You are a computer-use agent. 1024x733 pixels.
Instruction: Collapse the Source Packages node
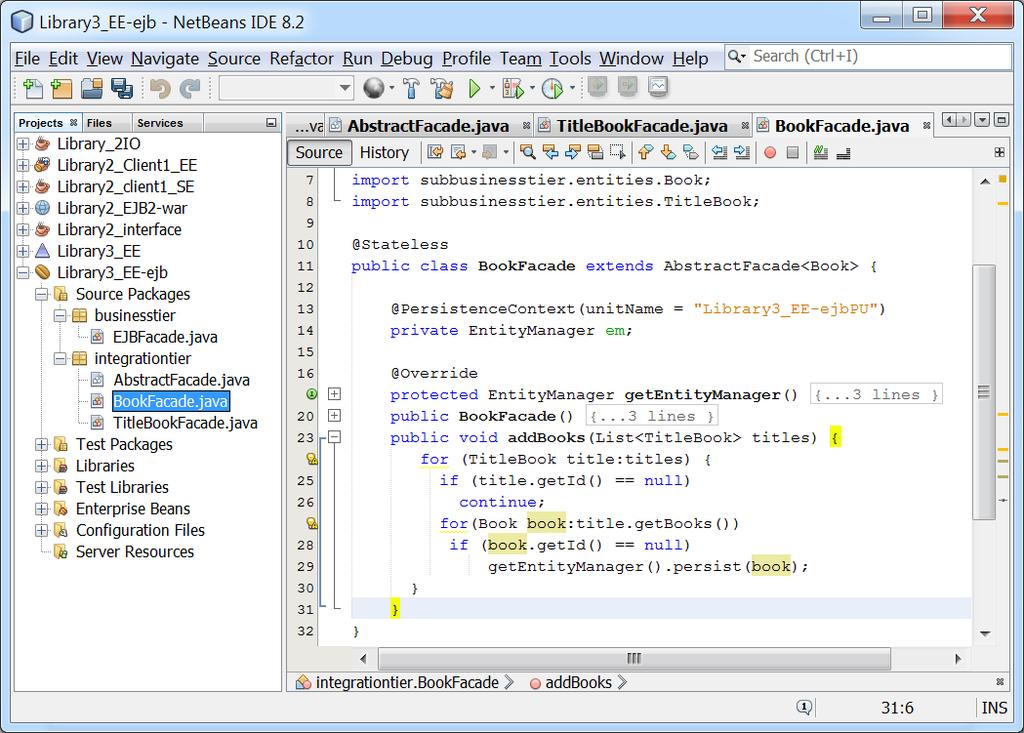41,295
